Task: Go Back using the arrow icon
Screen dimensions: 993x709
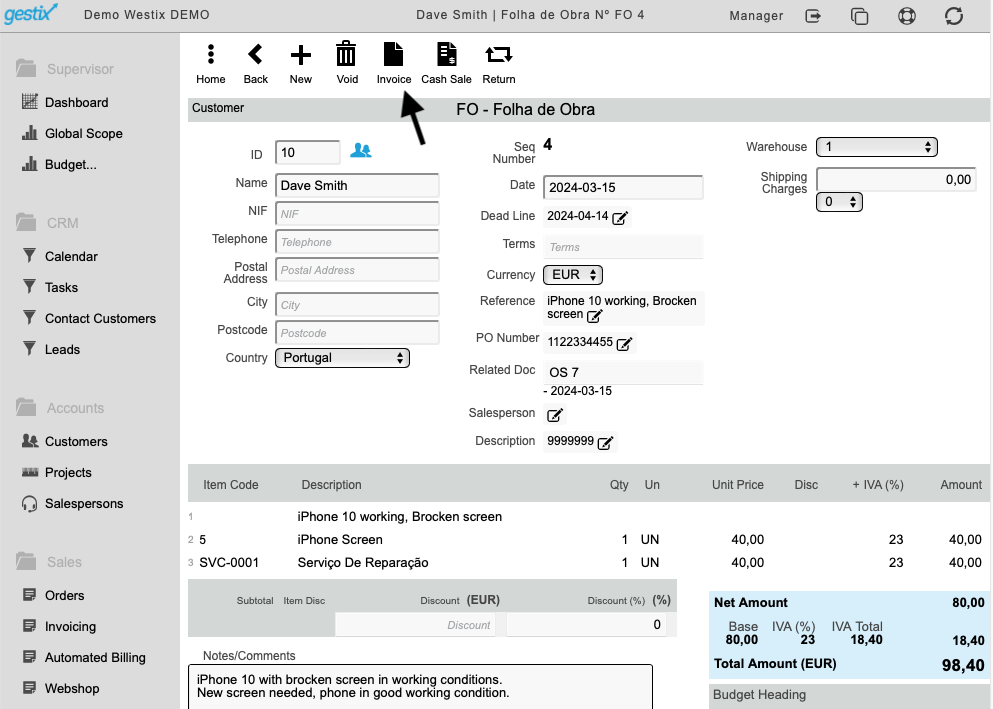Action: [x=256, y=63]
